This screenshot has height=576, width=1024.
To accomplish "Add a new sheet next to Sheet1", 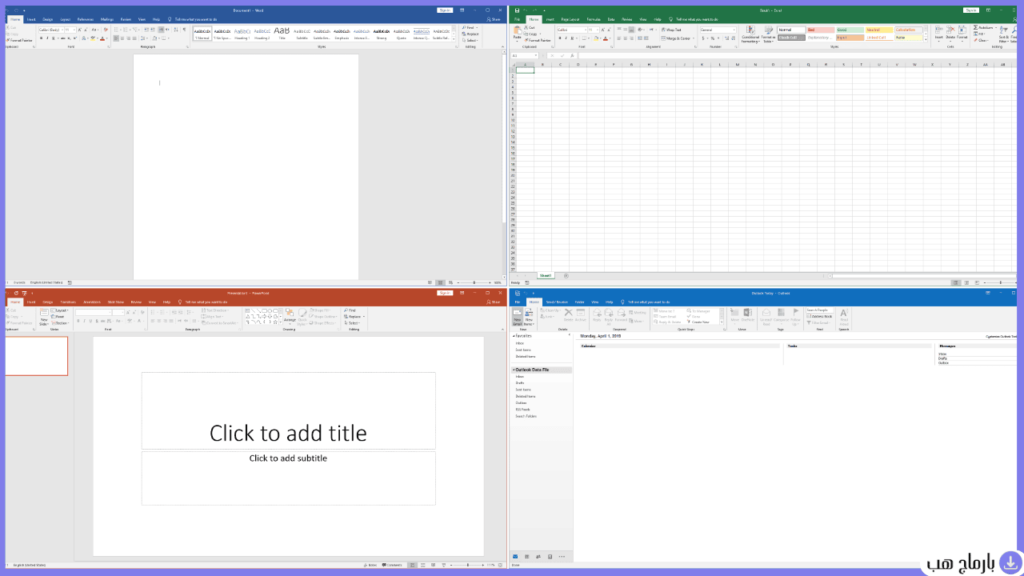I will tap(566, 276).
